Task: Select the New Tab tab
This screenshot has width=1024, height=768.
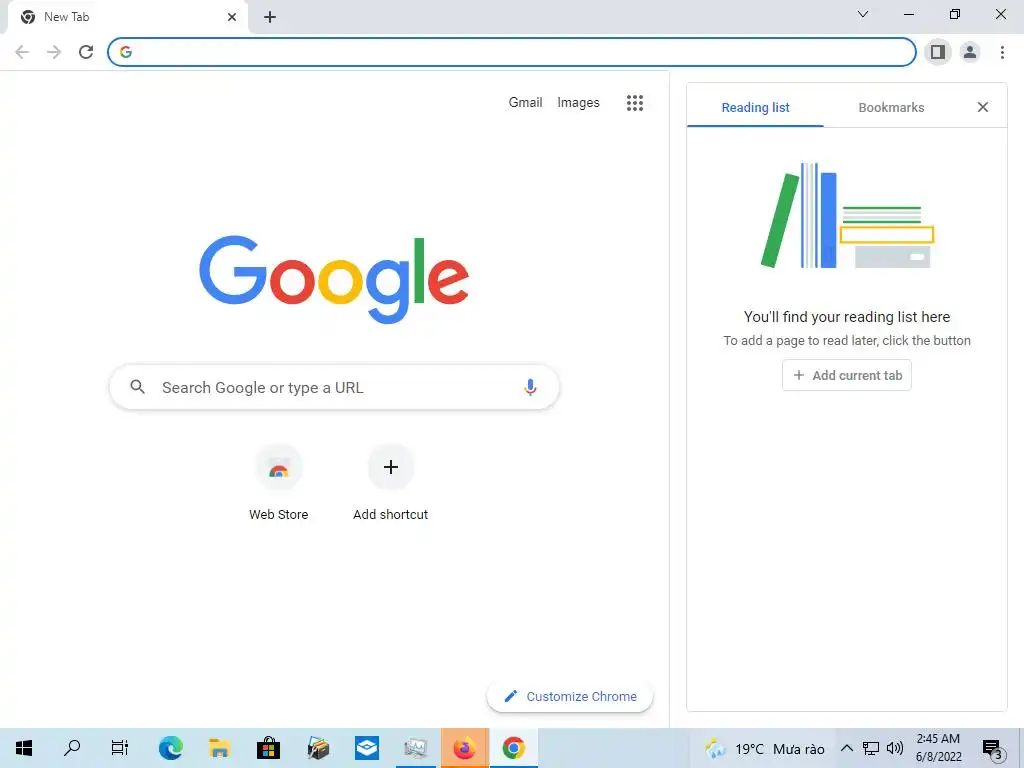Action: (128, 18)
